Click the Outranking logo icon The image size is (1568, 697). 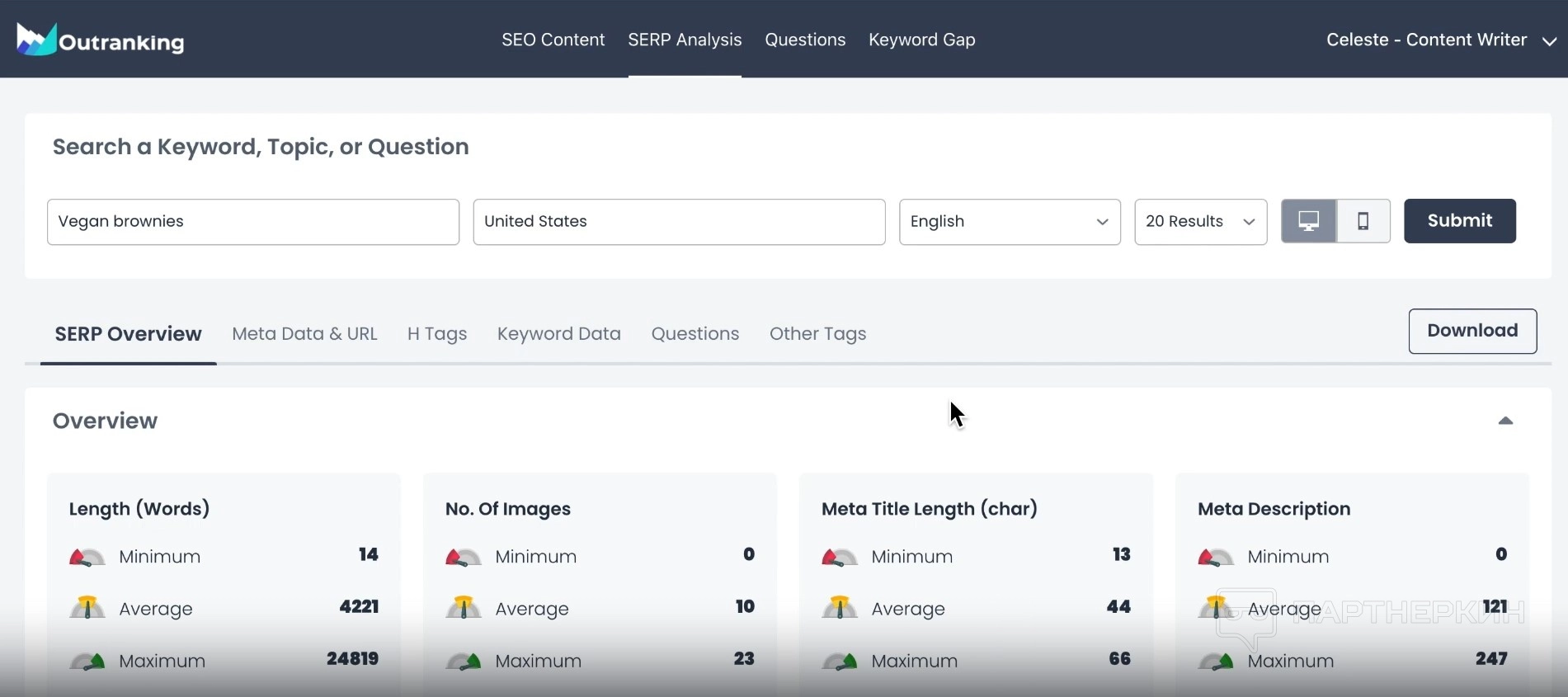35,40
